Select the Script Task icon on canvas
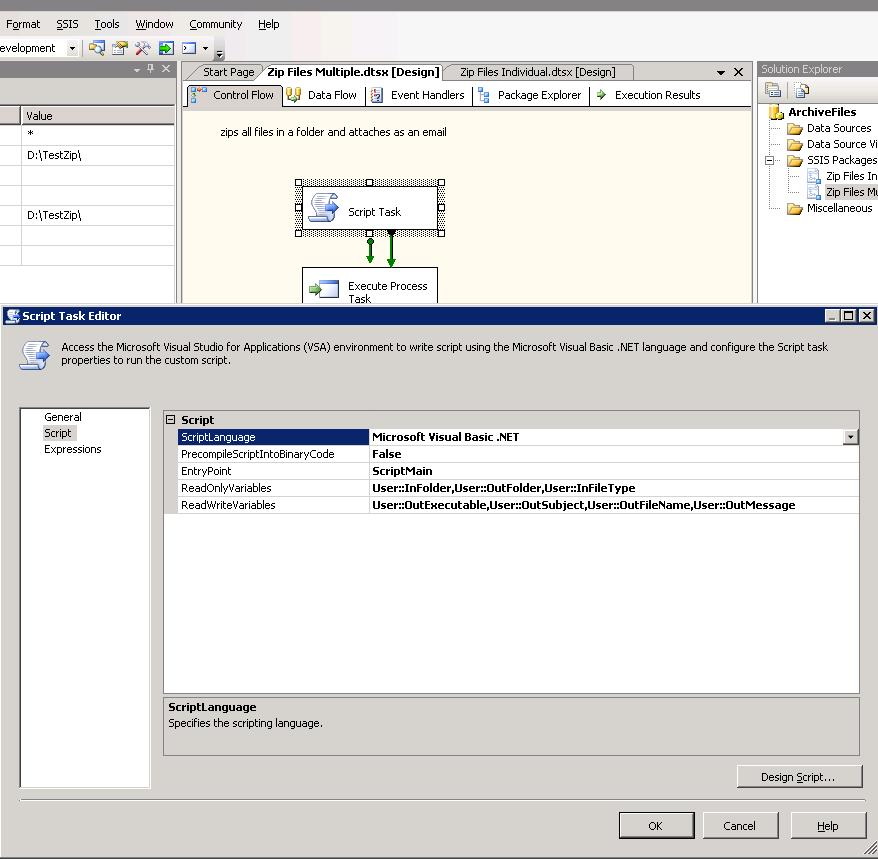 click(x=324, y=208)
